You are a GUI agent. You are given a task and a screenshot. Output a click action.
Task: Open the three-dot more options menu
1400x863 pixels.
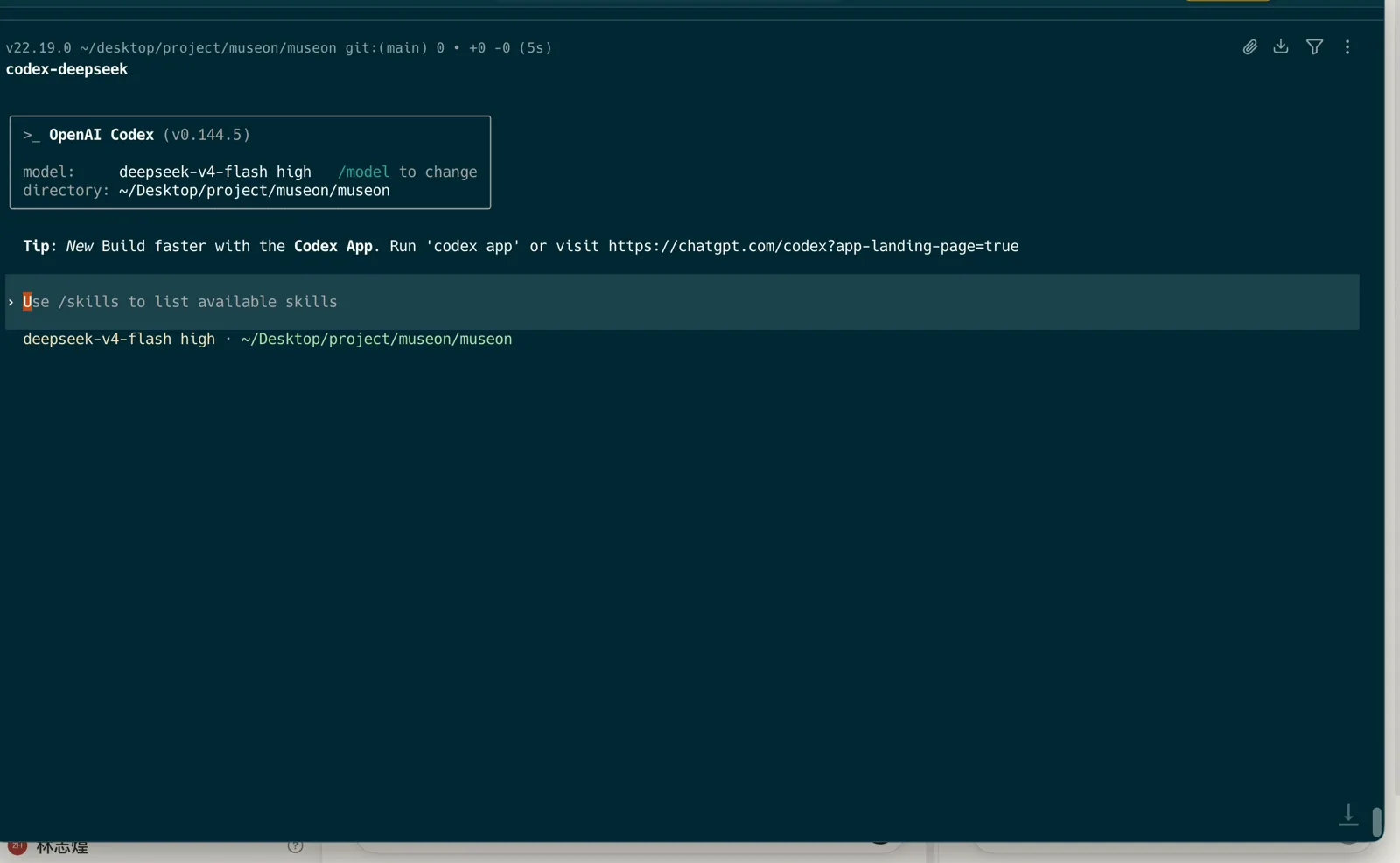1347,47
